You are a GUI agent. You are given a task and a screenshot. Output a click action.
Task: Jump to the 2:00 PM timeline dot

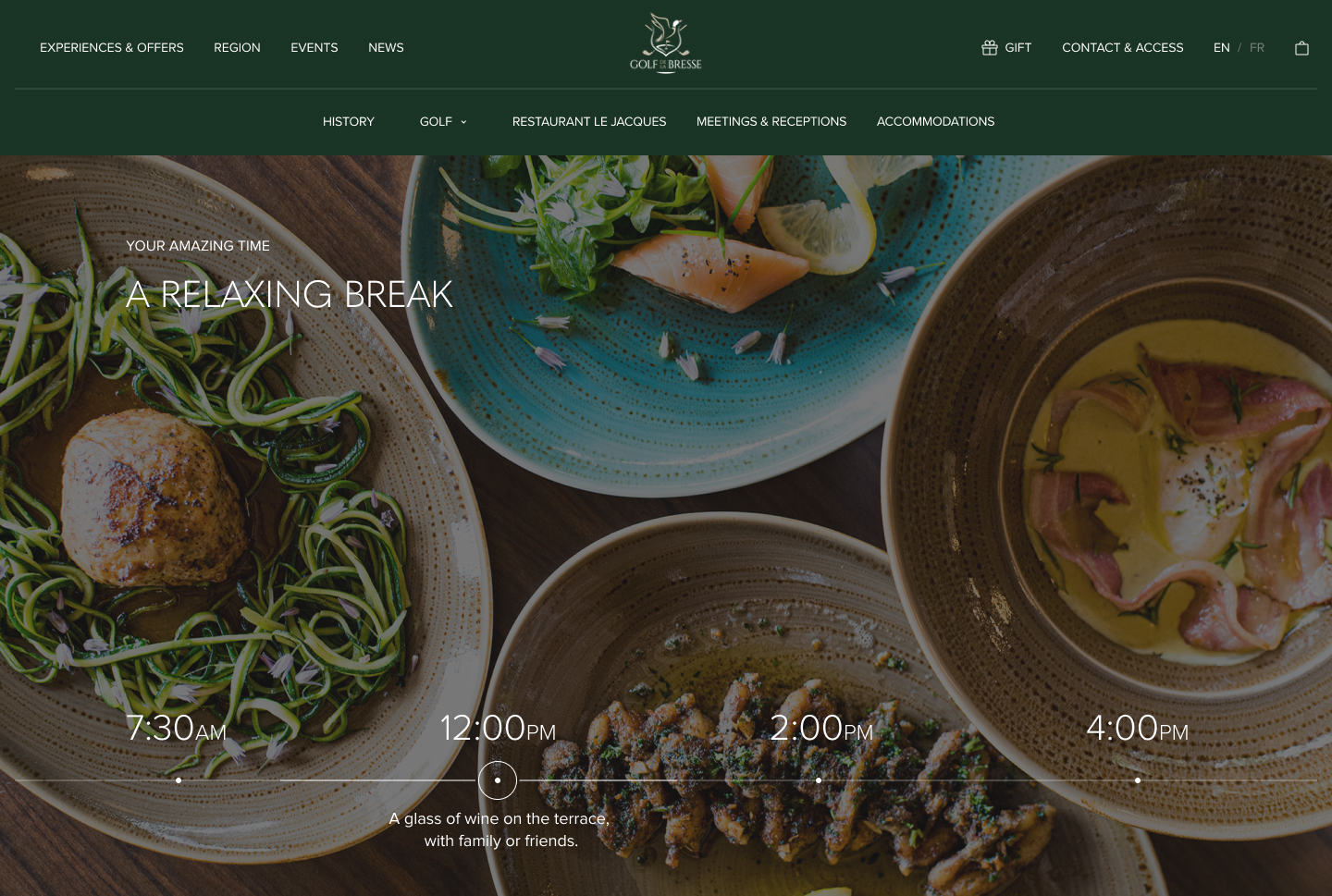point(819,780)
